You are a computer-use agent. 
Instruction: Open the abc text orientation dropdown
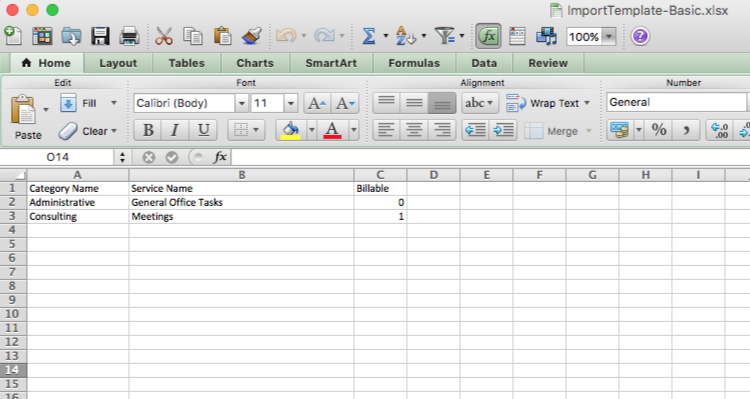tap(480, 103)
